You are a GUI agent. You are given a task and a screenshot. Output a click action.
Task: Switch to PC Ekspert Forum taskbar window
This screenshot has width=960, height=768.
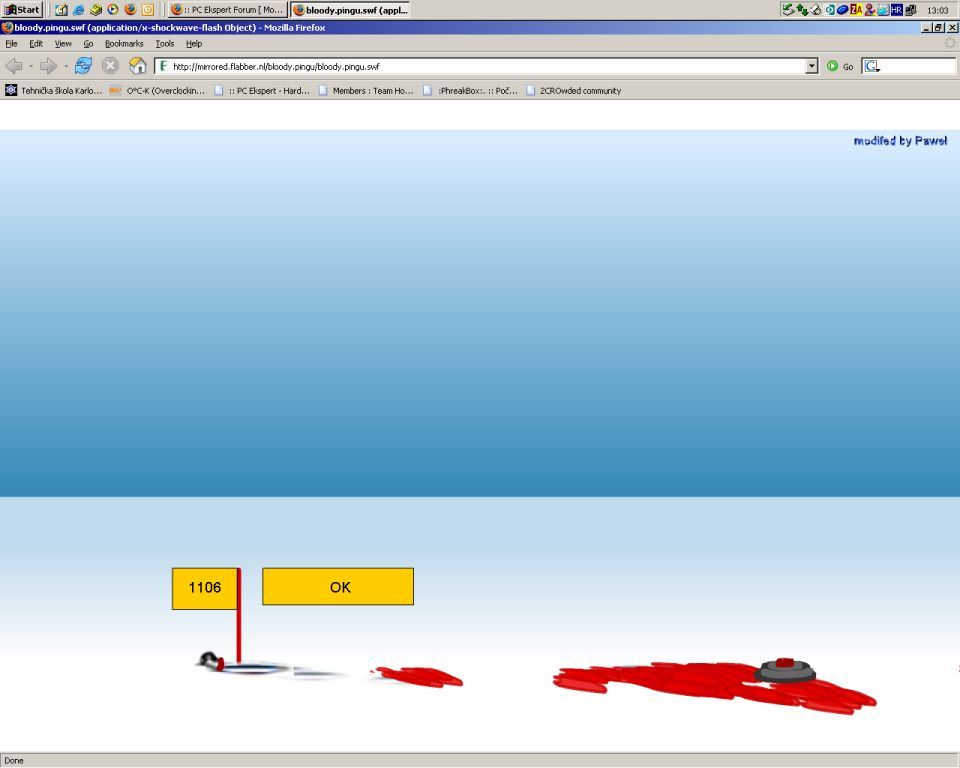(228, 9)
